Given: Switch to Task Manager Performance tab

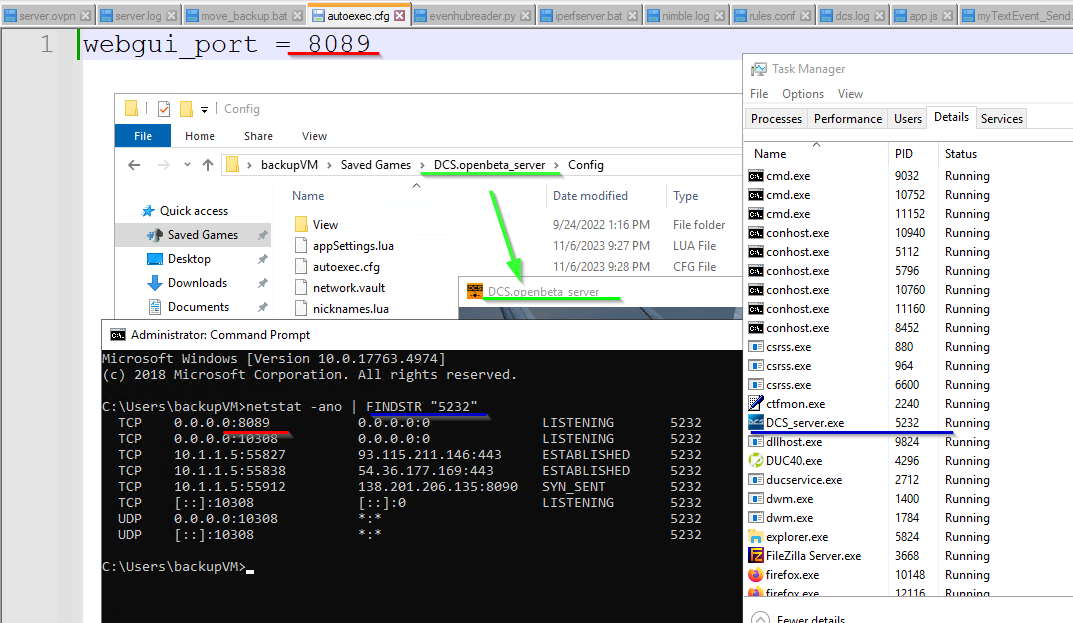Looking at the screenshot, I should coord(848,118).
